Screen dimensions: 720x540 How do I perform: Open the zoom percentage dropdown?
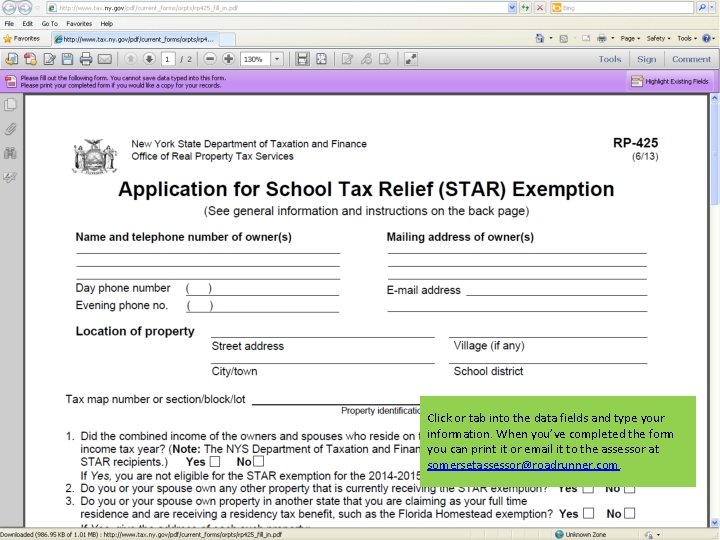(277, 59)
